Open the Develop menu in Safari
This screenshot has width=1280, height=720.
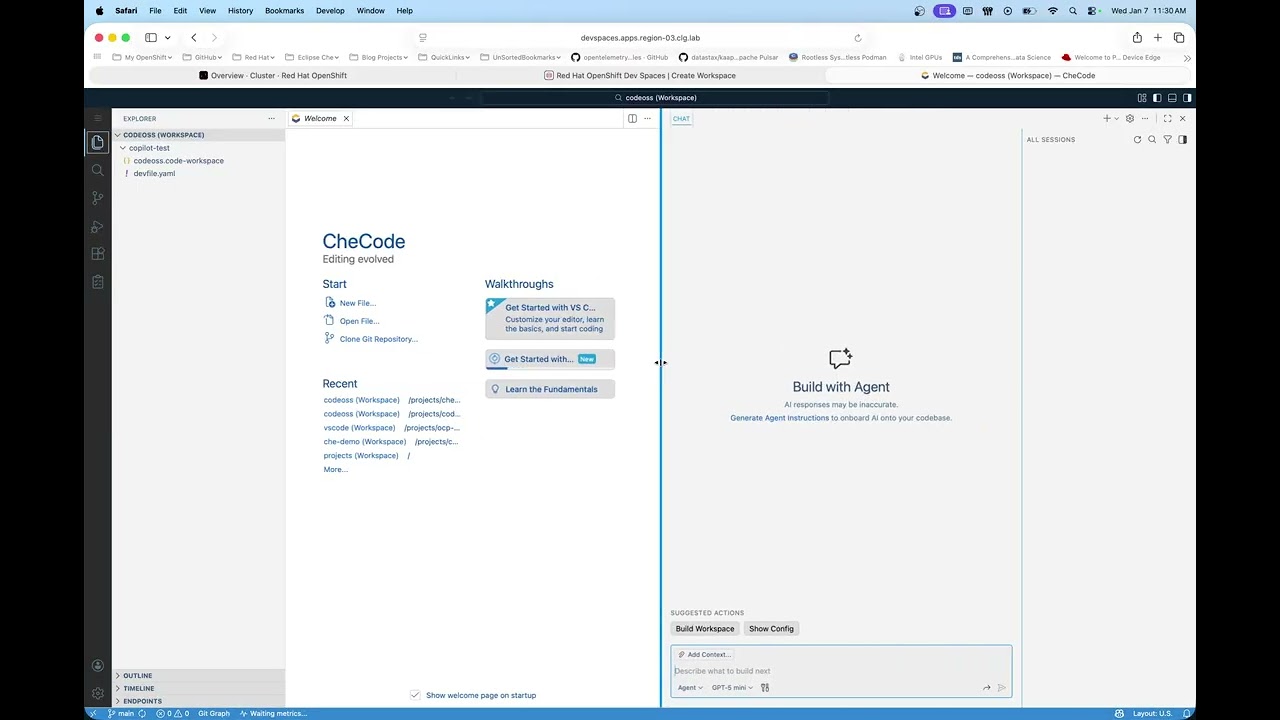point(330,11)
